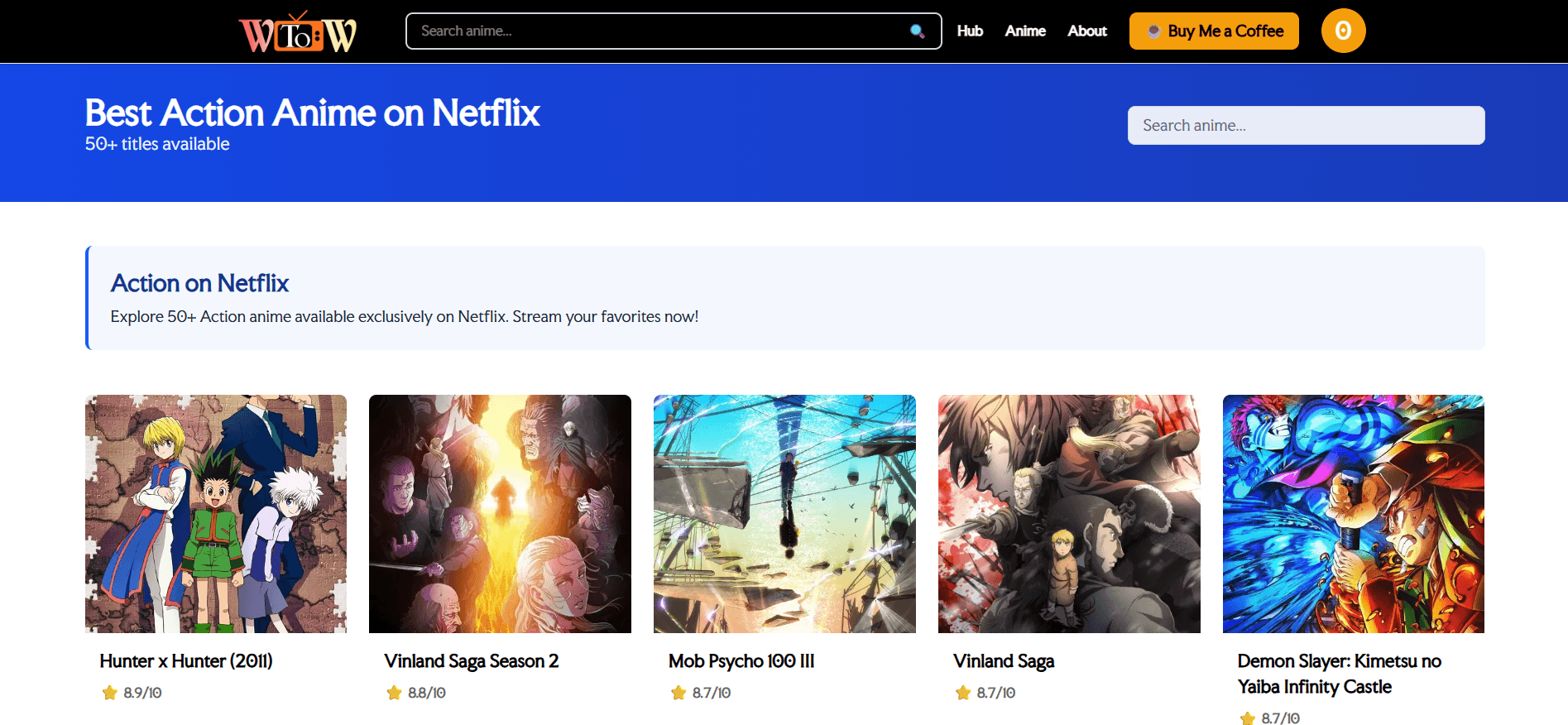Screen dimensions: 1568x725
Task: Click the WToW site logo
Action: tap(298, 32)
